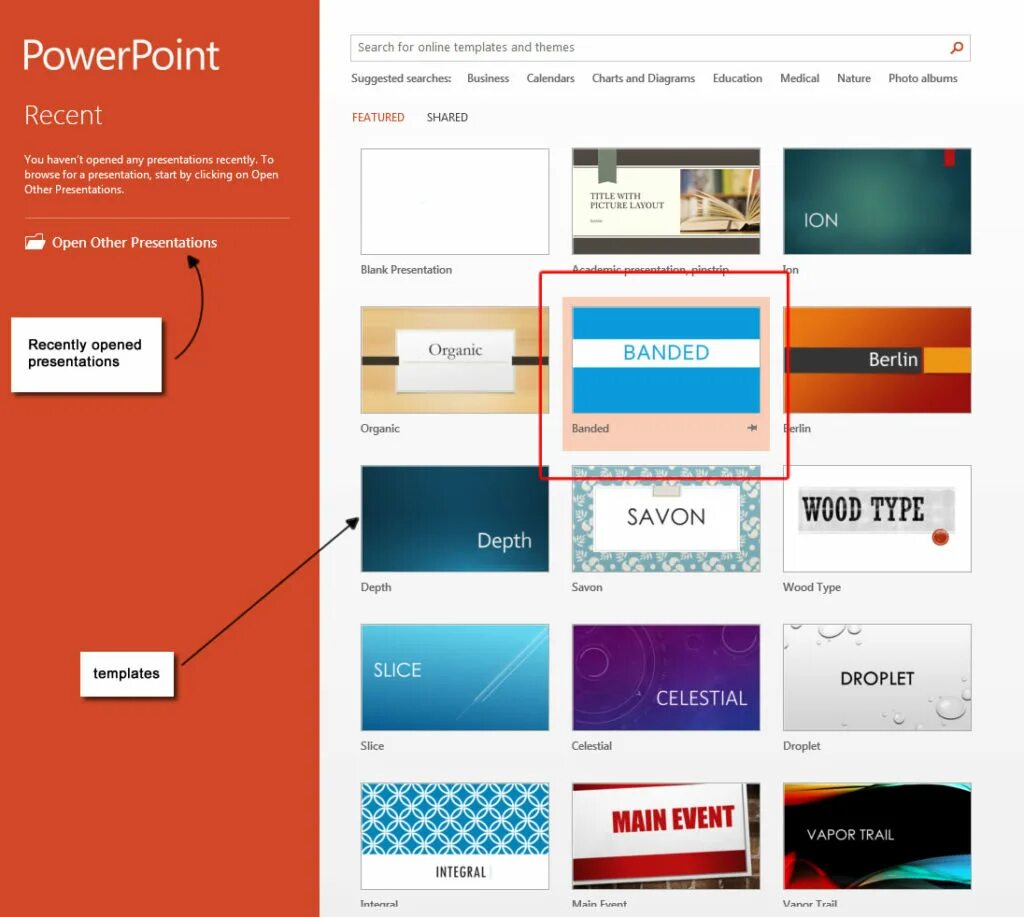
Task: Search for Nature themed templates
Action: point(853,78)
